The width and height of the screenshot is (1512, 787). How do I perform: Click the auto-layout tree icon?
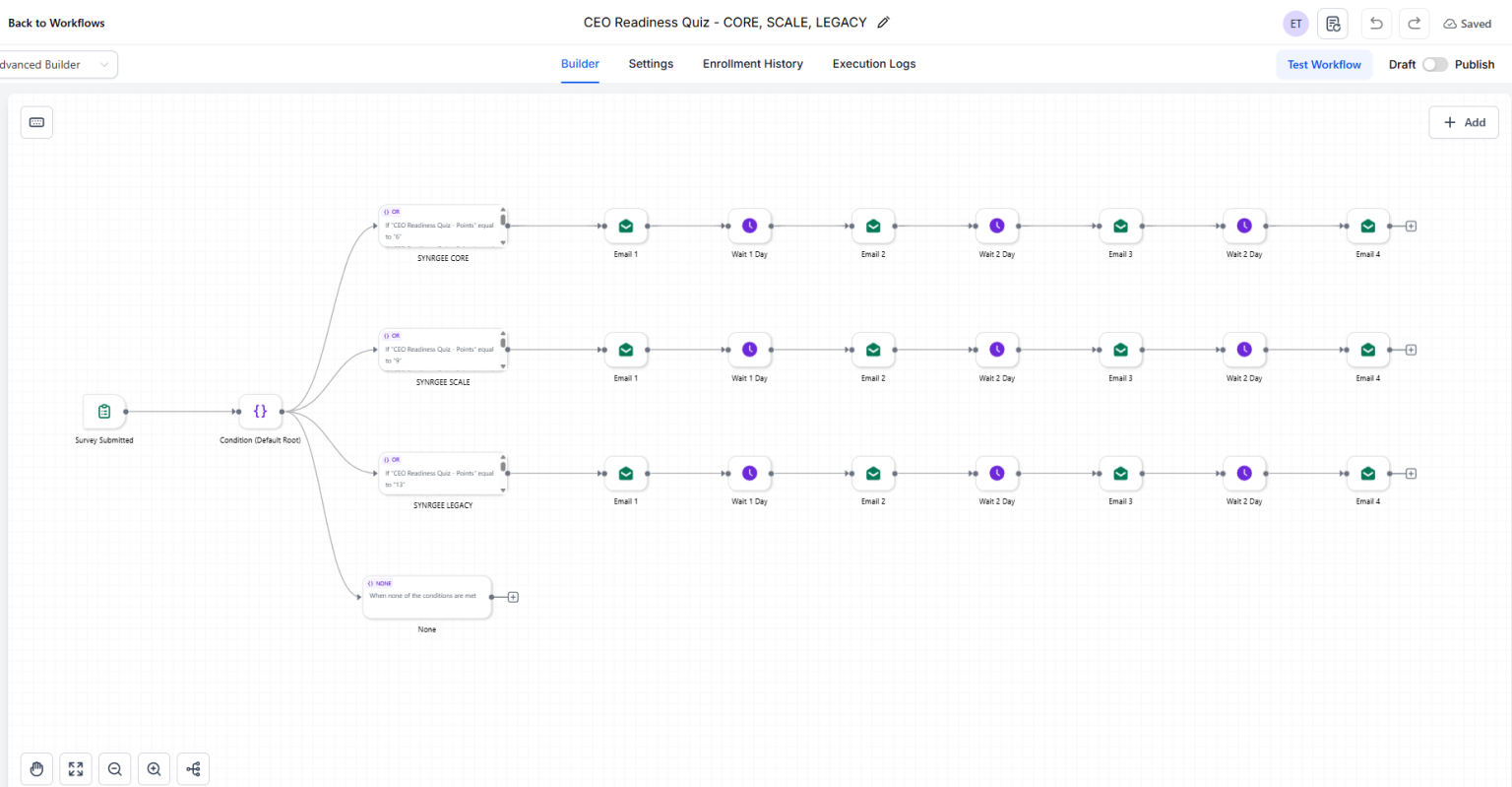point(193,769)
